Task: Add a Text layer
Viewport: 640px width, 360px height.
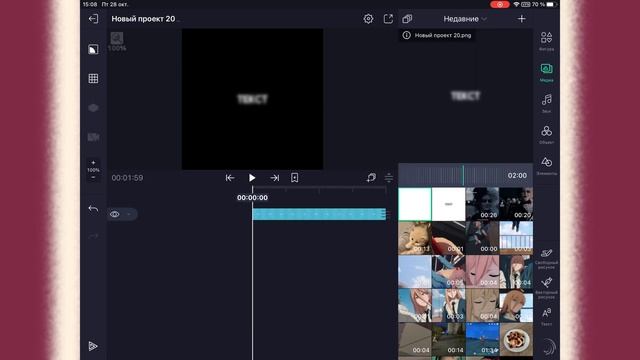Action: click(547, 317)
